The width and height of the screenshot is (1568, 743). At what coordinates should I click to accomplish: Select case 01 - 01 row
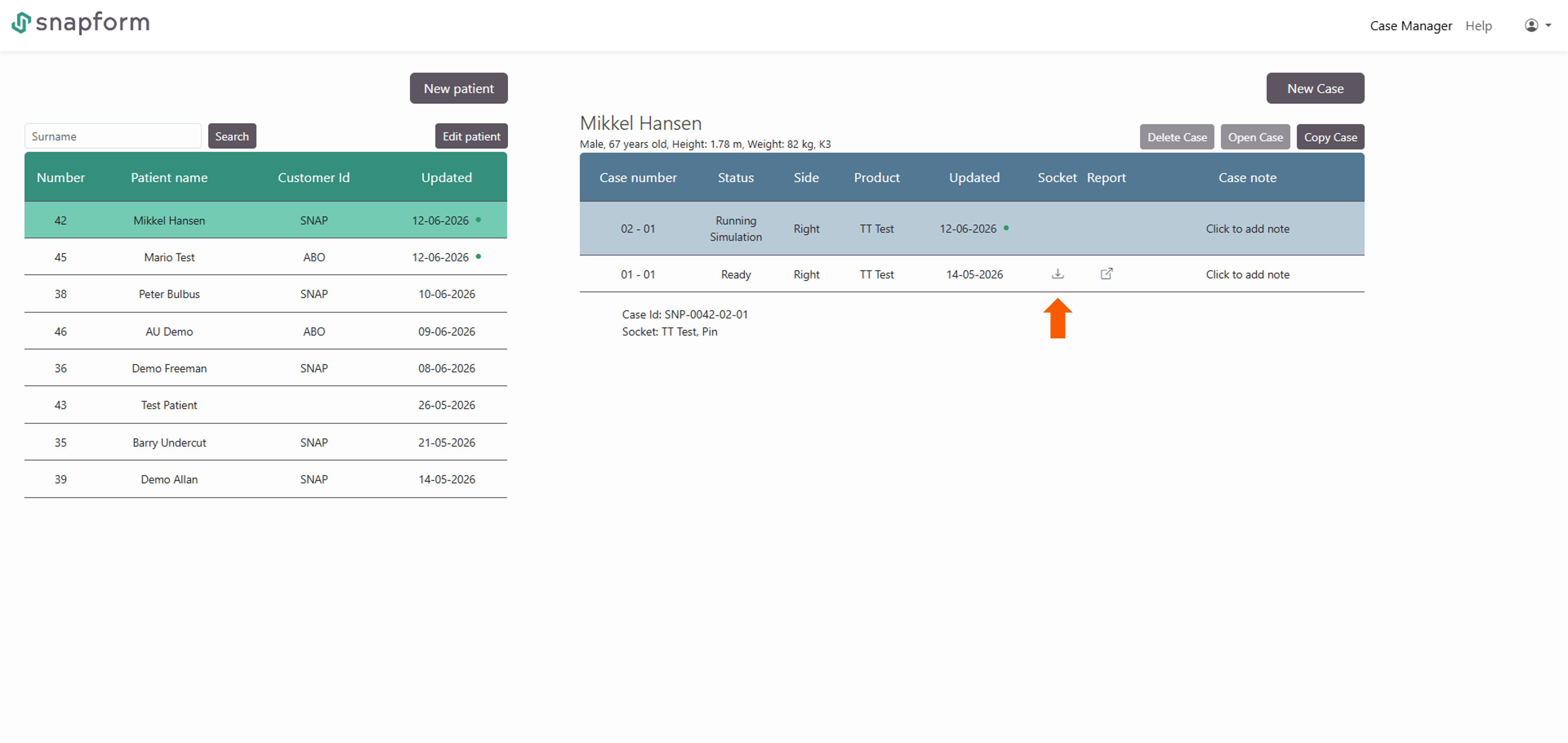pyautogui.click(x=971, y=274)
